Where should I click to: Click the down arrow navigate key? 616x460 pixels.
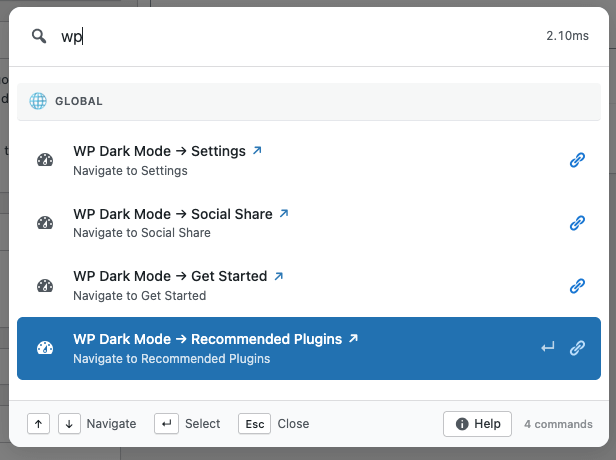click(x=69, y=424)
